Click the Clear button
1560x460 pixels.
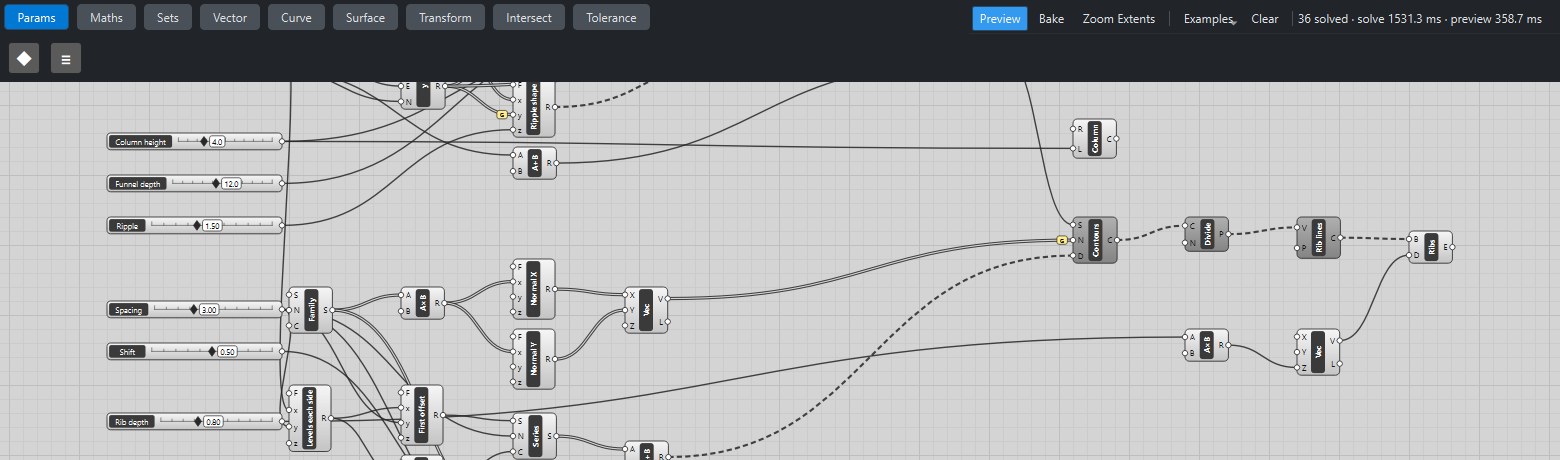[1265, 18]
